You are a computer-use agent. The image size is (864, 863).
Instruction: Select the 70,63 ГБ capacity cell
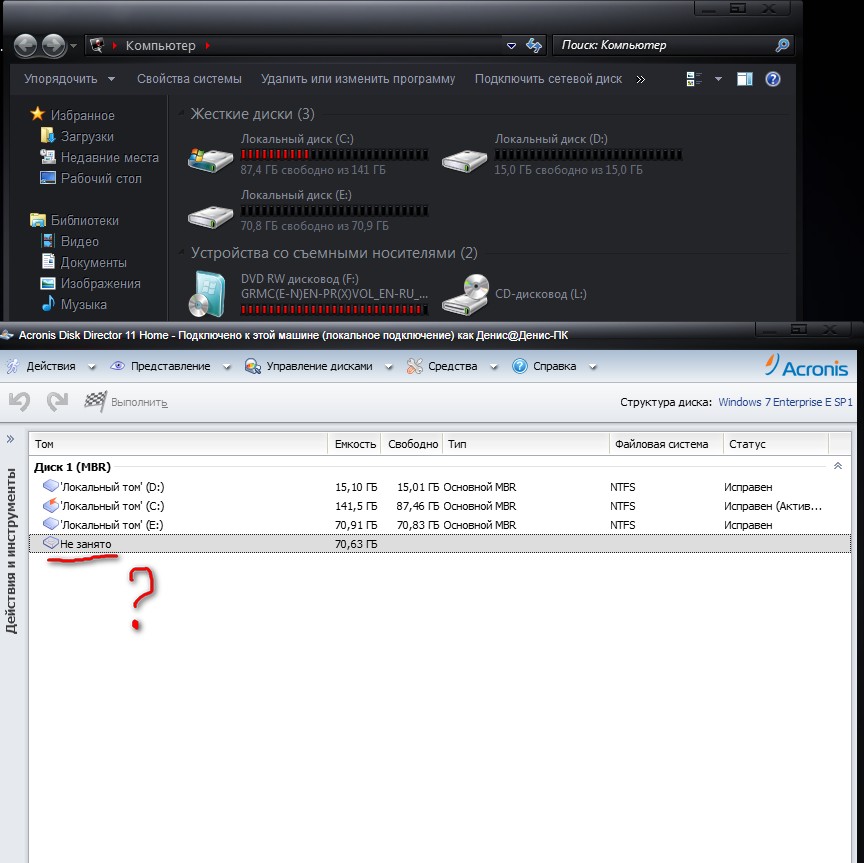pyautogui.click(x=356, y=544)
